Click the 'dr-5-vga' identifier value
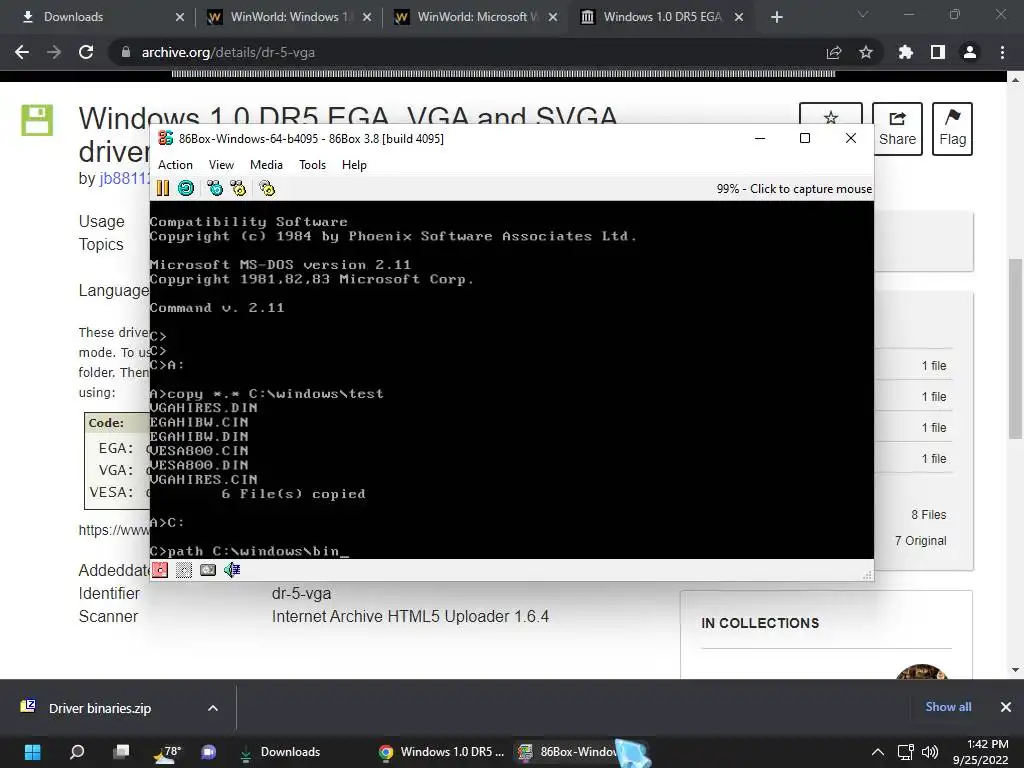This screenshot has height=768, width=1024. (x=301, y=593)
